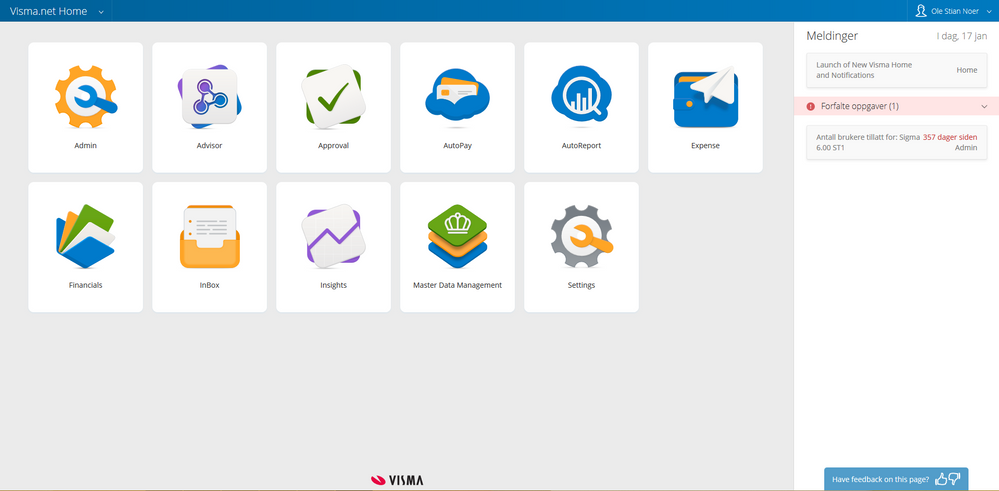Open the Visma.net Home dropdown arrow
This screenshot has height=491, width=999.
(x=101, y=12)
